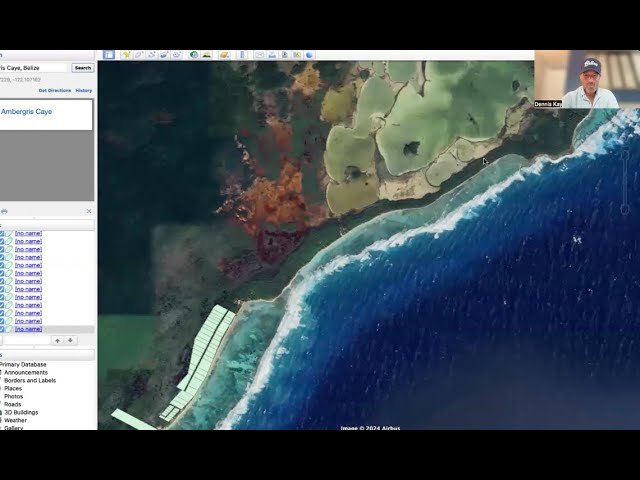Move the place down with the down arrow
Viewport: 640px width, 480px height.
tap(70, 340)
